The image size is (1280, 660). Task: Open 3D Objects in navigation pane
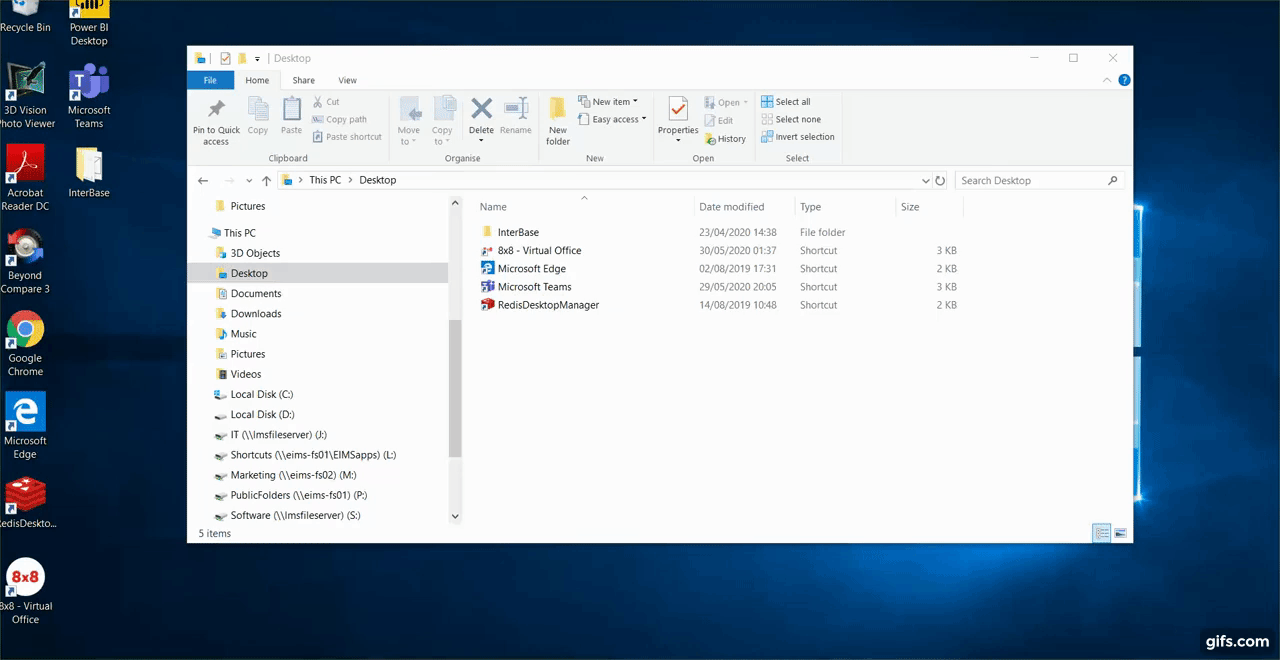255,254
